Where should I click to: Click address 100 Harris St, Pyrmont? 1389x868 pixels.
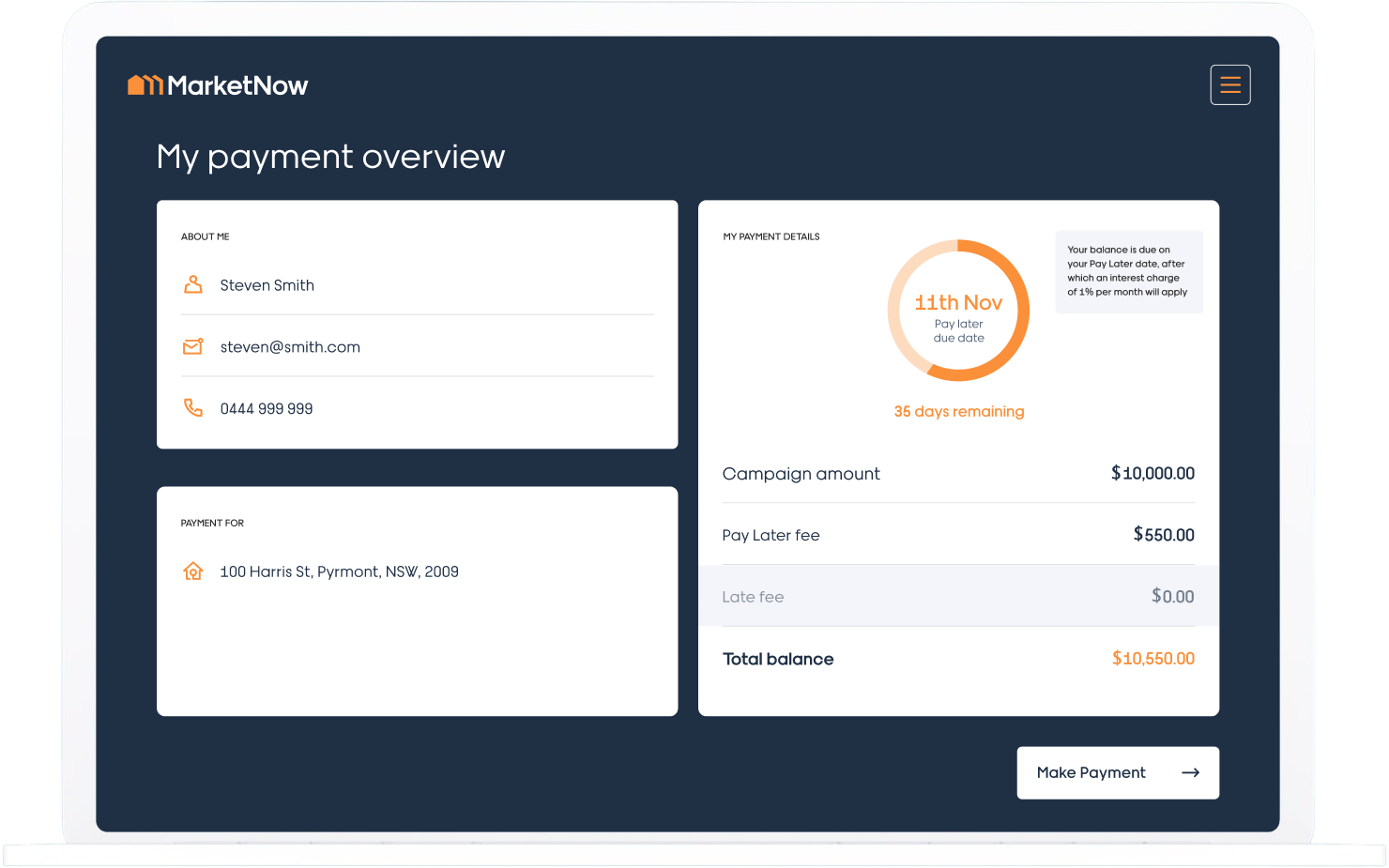point(339,571)
